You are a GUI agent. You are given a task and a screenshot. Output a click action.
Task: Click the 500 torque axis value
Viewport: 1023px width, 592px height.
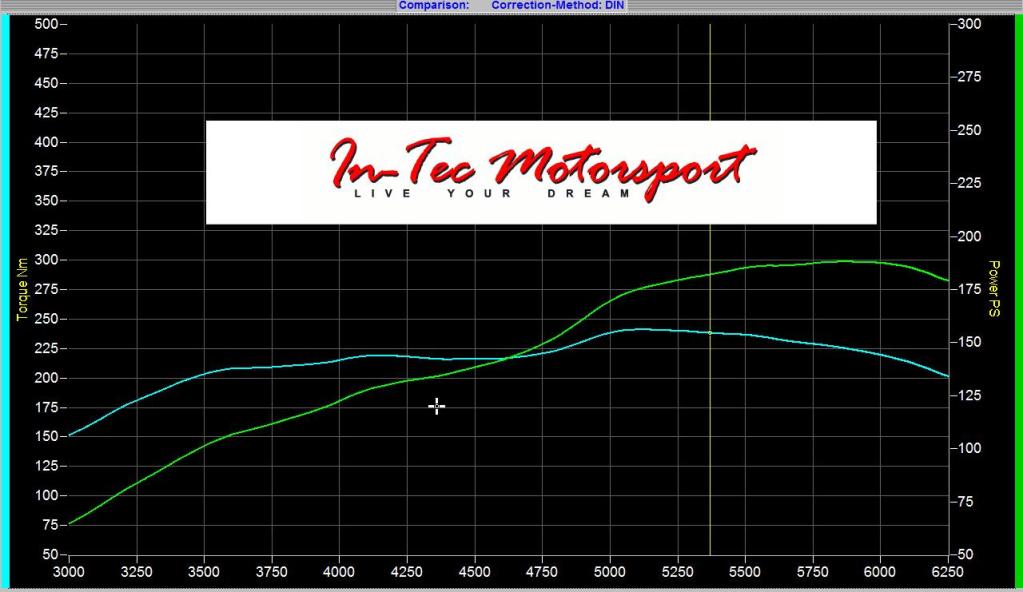click(x=46, y=24)
